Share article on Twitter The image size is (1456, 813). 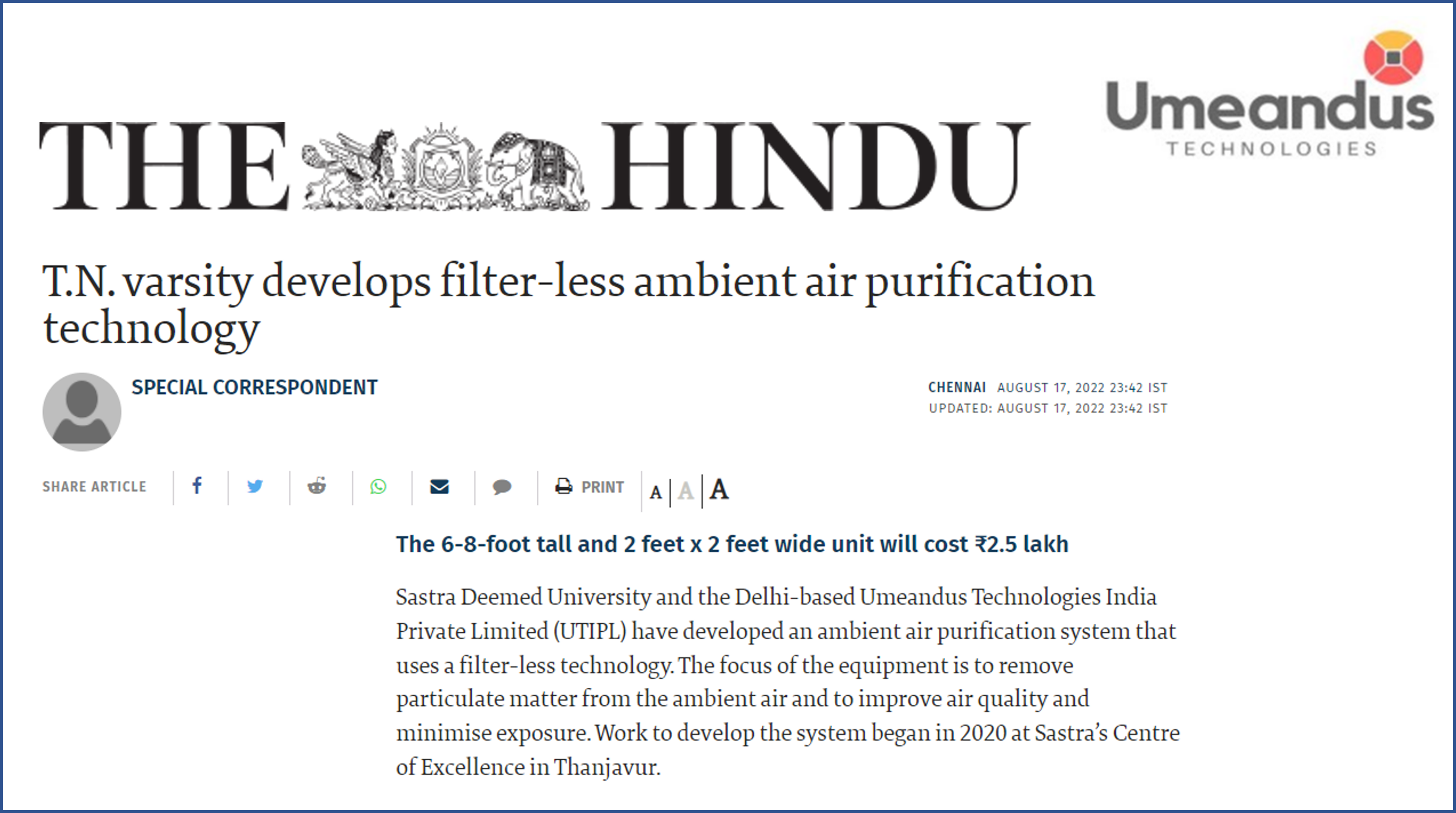255,486
